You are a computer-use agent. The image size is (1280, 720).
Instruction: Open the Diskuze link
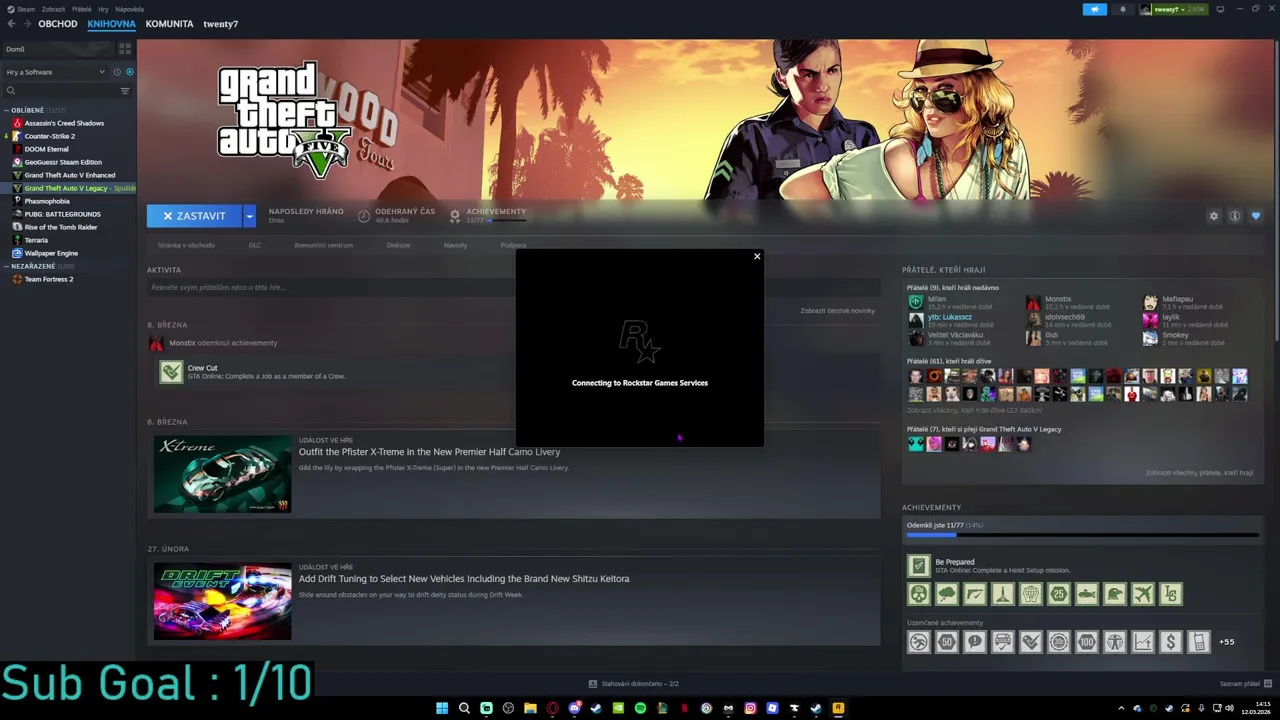[398, 245]
